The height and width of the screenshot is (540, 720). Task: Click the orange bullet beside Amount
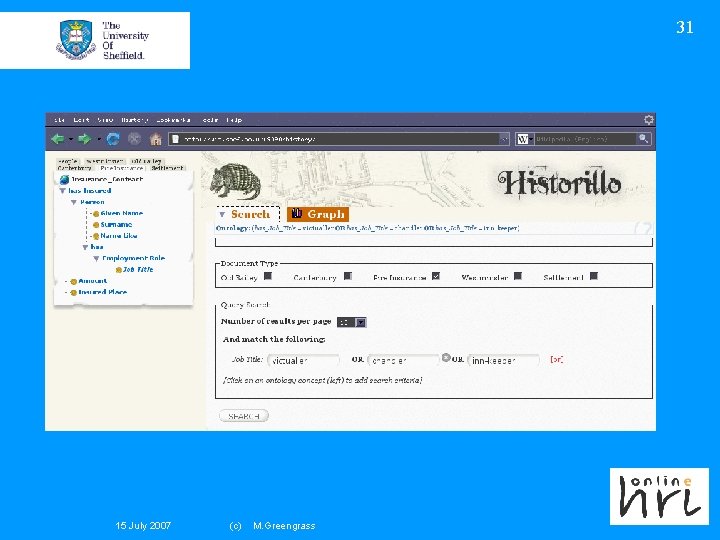click(73, 281)
